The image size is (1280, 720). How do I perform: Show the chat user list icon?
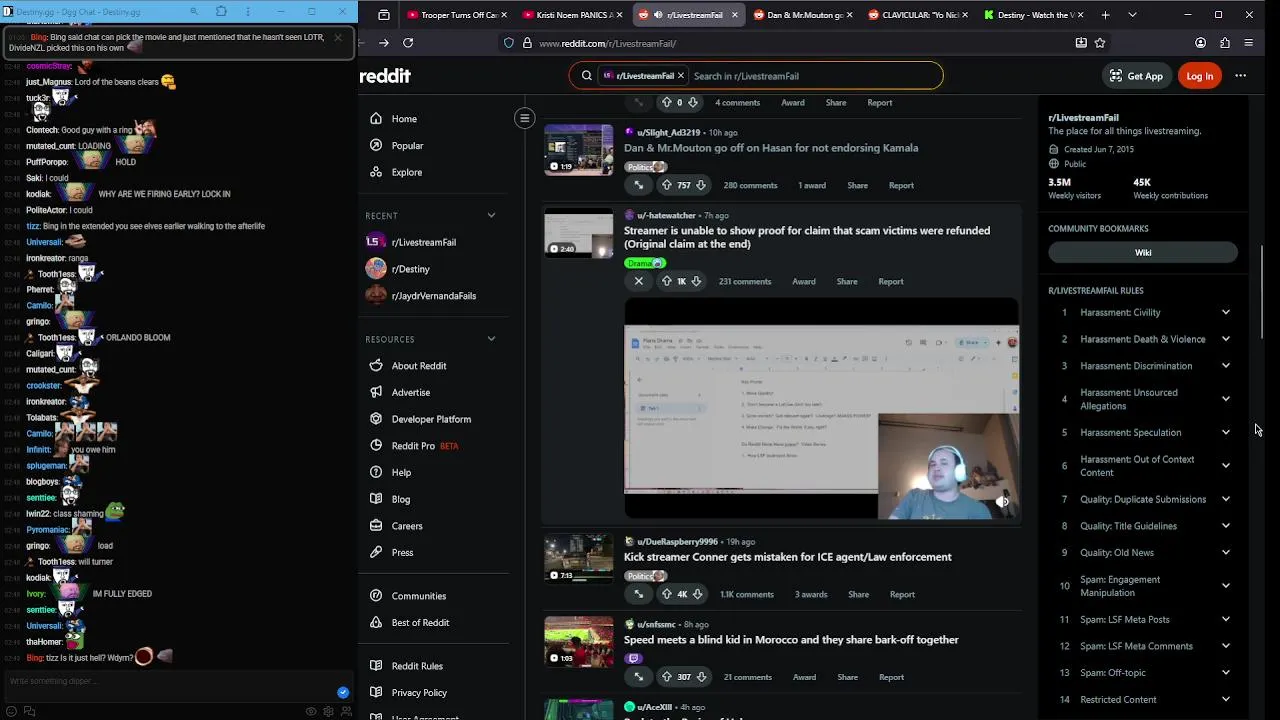click(346, 711)
